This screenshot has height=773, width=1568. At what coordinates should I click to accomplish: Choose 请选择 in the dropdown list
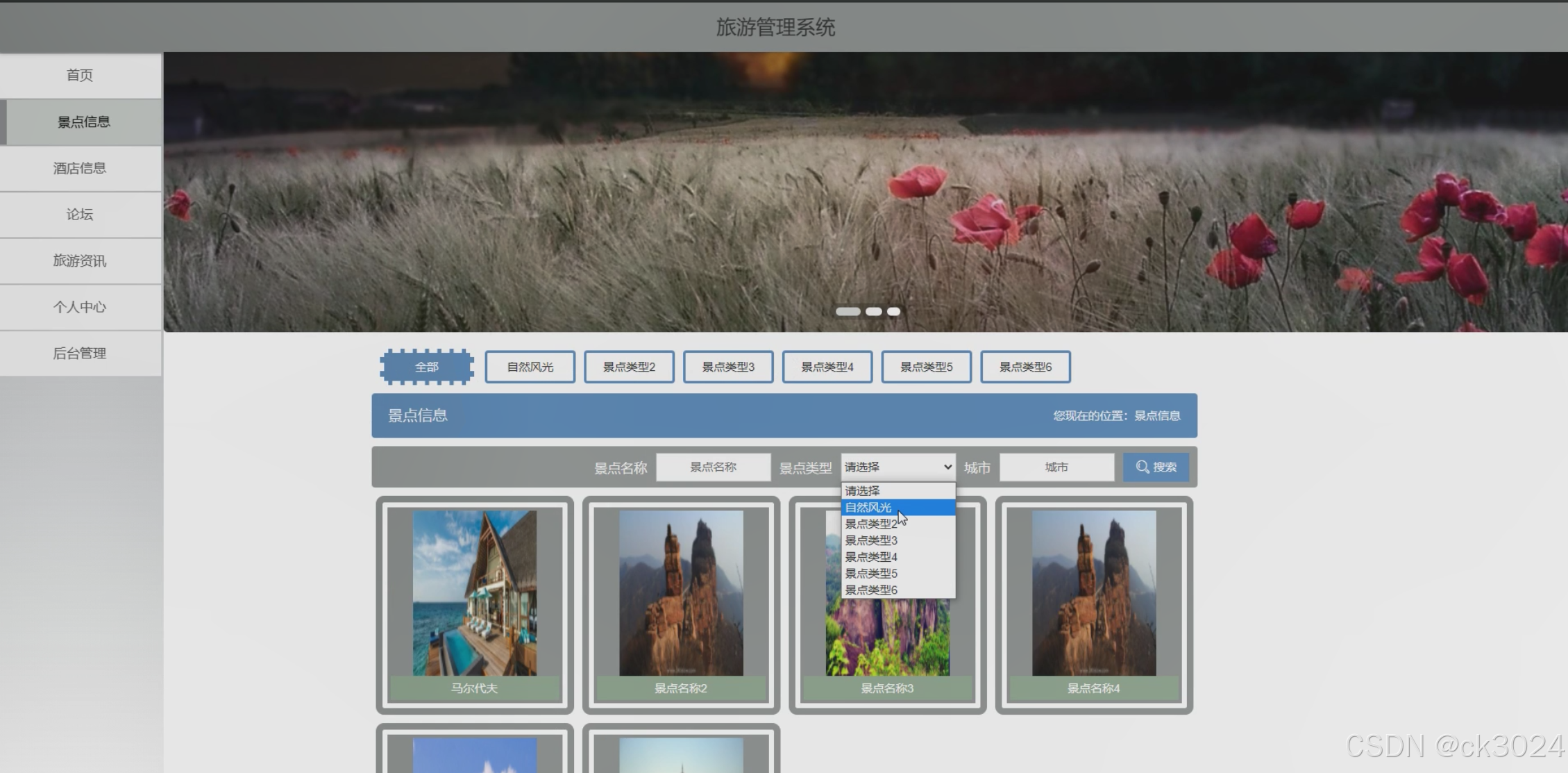click(898, 491)
